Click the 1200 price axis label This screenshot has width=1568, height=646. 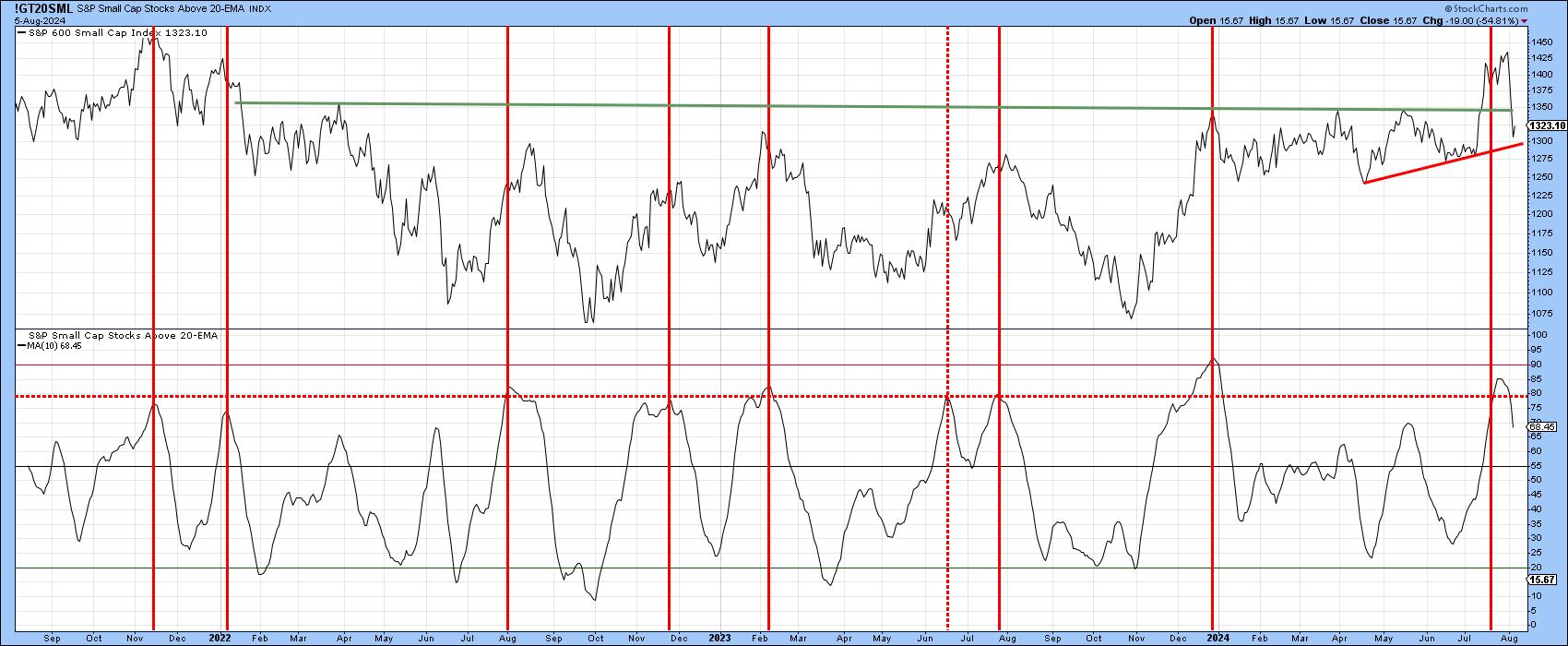pyautogui.click(x=1541, y=213)
